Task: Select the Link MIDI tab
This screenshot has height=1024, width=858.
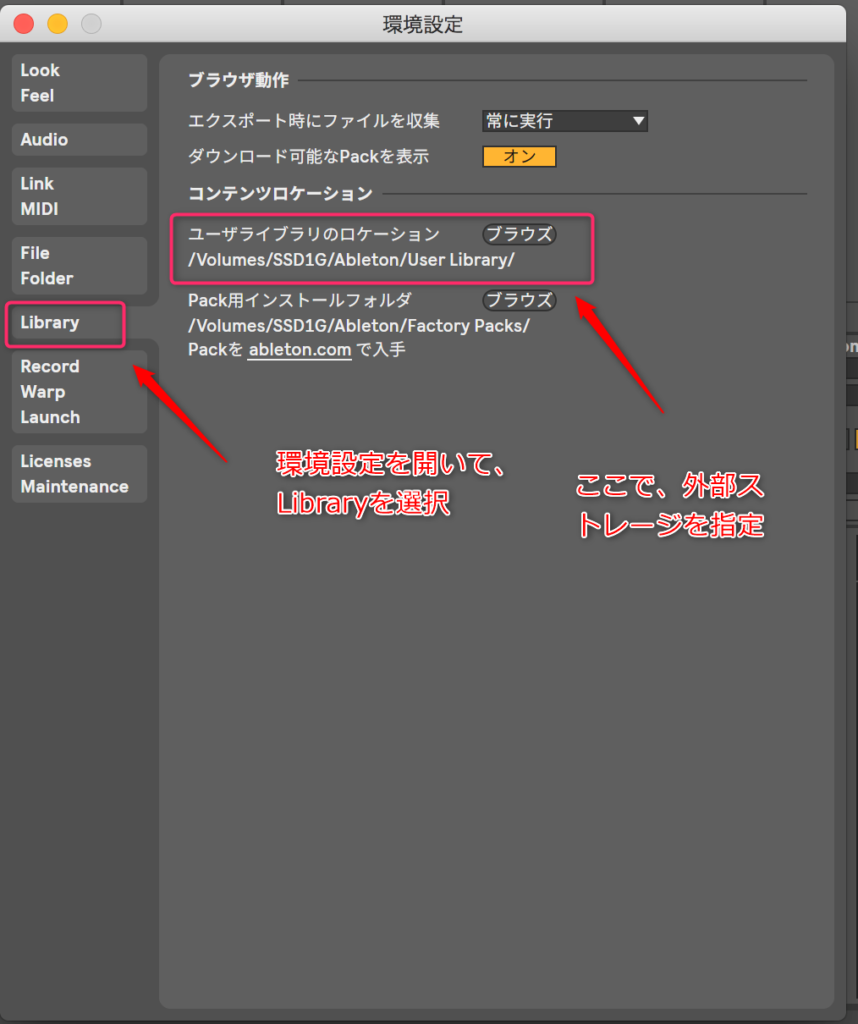Action: pos(78,196)
